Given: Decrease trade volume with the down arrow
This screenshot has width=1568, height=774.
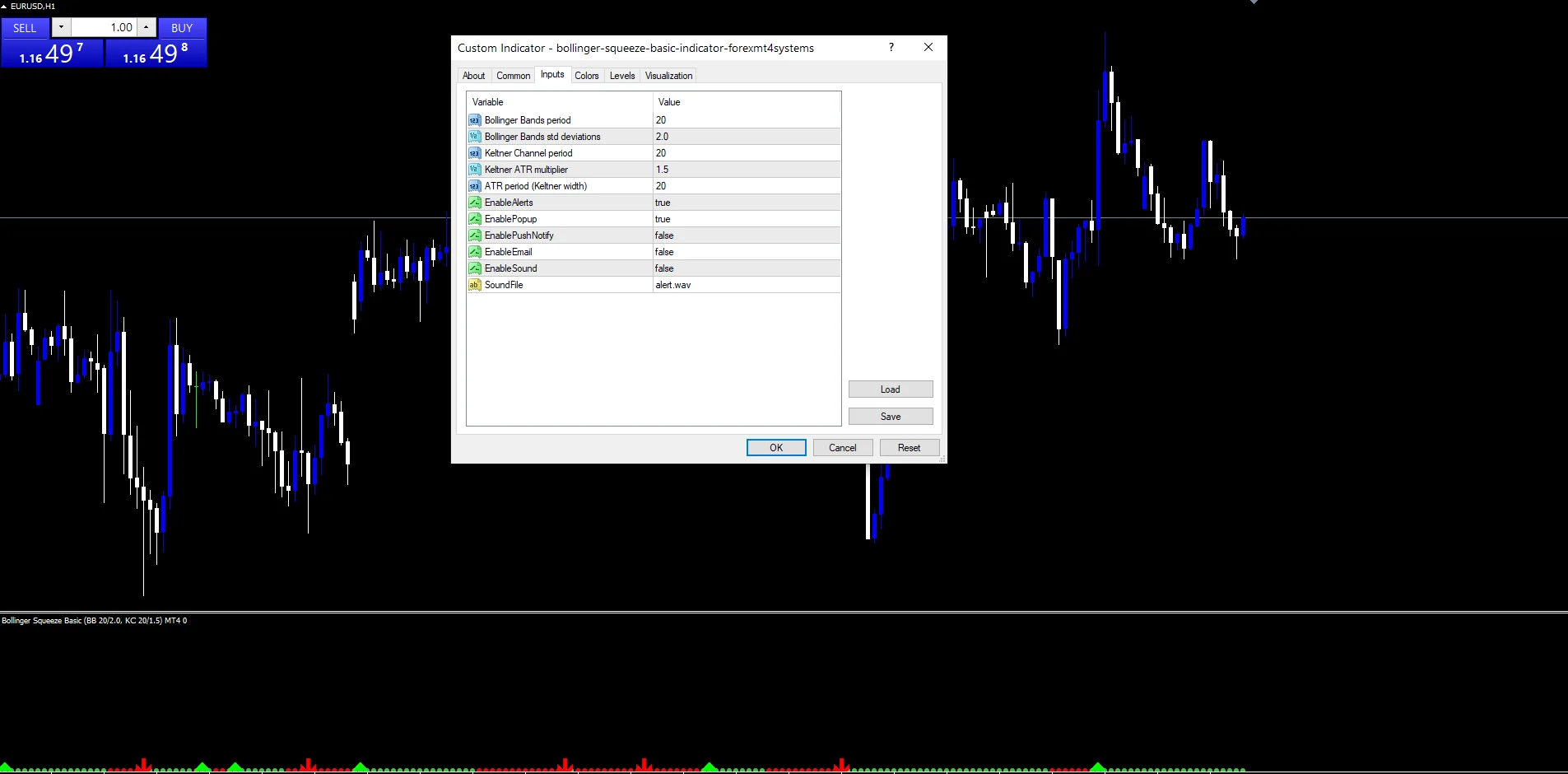Looking at the screenshot, I should click(x=61, y=27).
